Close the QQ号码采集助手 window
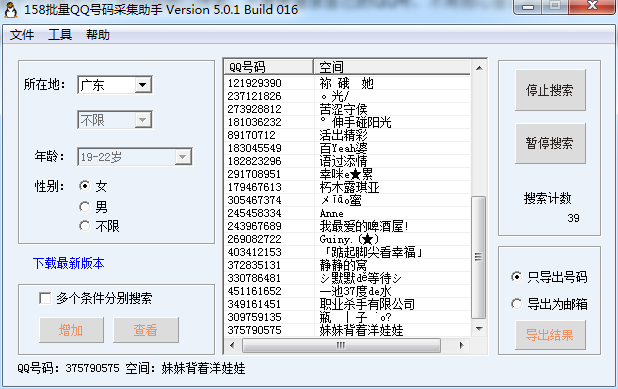The width and height of the screenshot is (618, 389). coord(592,6)
